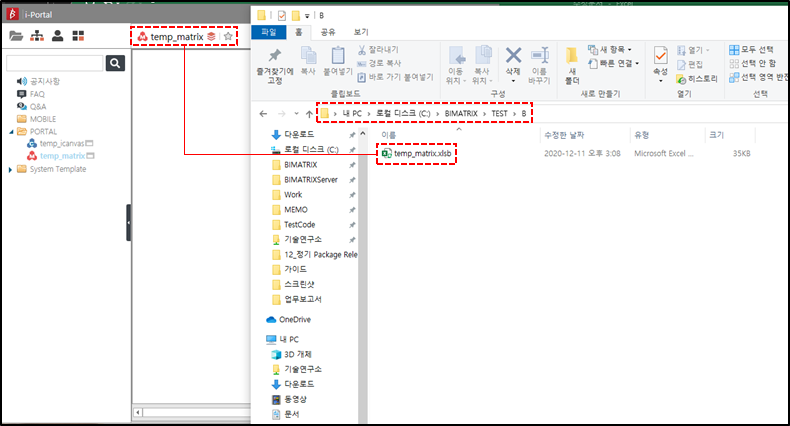This screenshot has height=426, width=790.
Task: Collapse the PORTAL folder node
Action: coord(11,132)
